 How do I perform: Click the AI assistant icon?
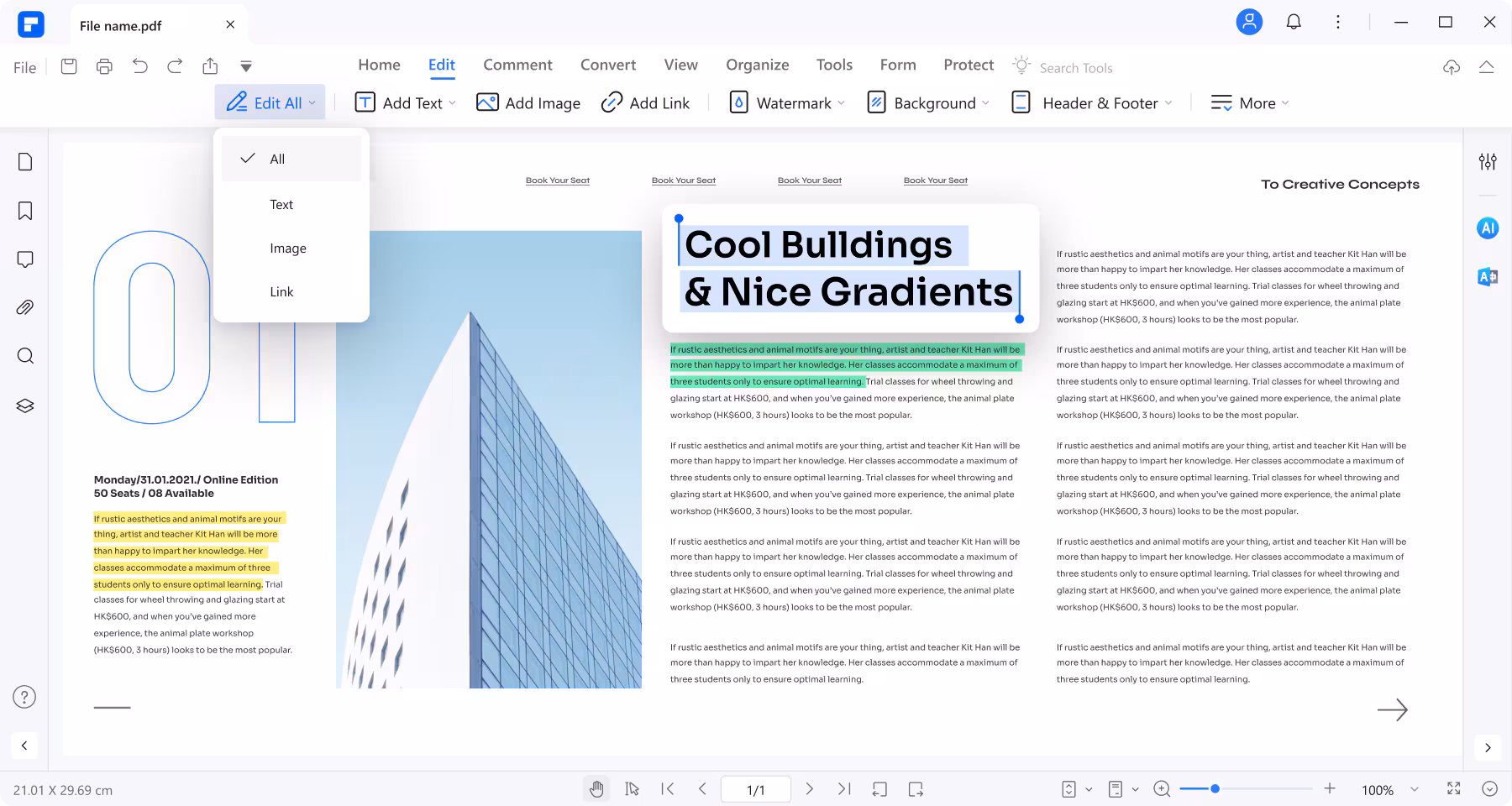[x=1487, y=228]
